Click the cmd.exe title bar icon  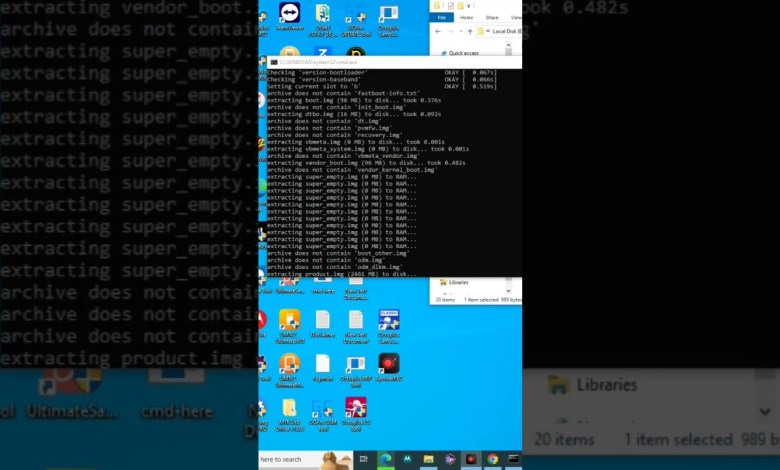pos(272,61)
